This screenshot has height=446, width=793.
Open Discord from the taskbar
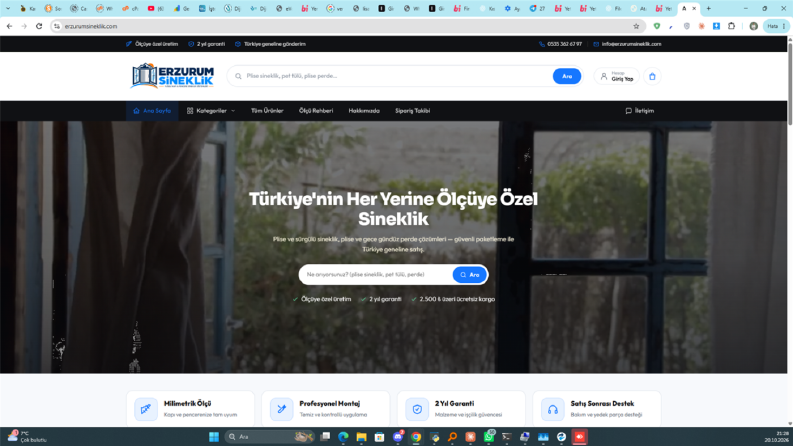click(398, 437)
